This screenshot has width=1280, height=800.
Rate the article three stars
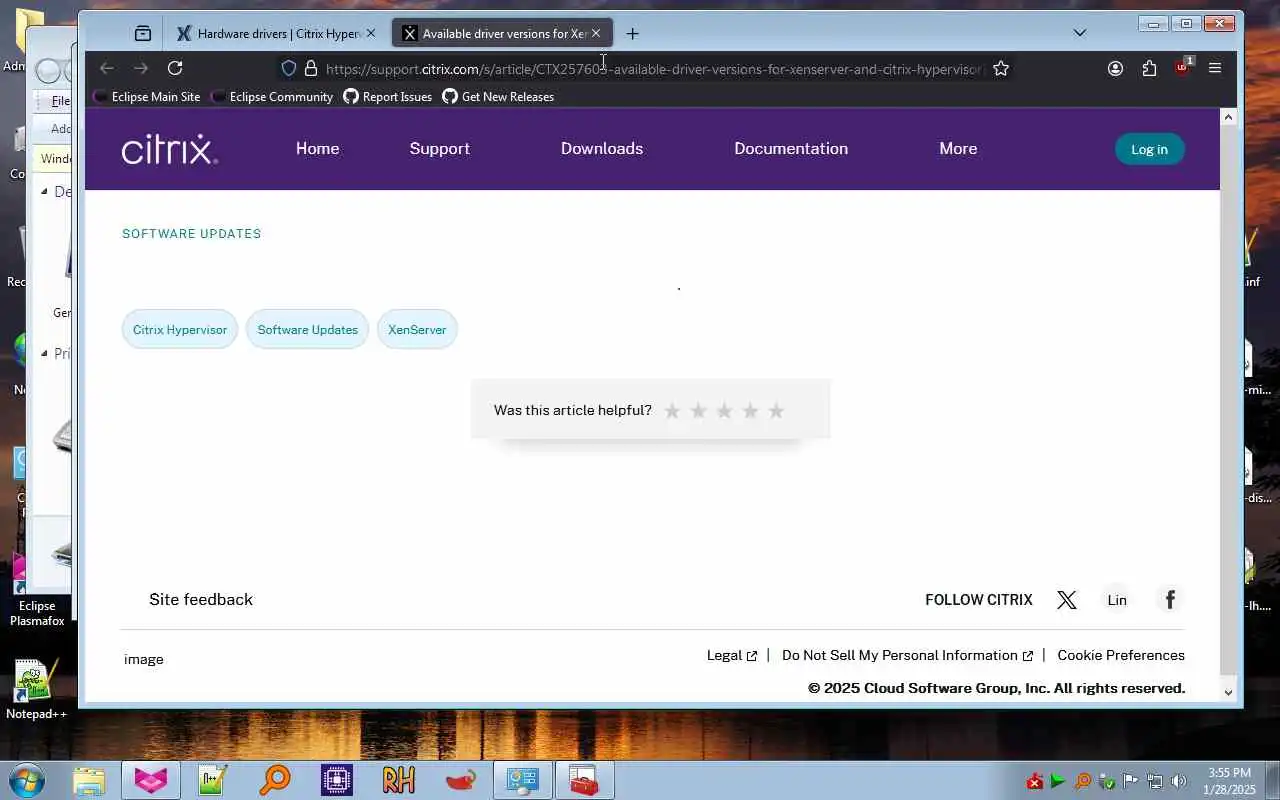click(725, 411)
